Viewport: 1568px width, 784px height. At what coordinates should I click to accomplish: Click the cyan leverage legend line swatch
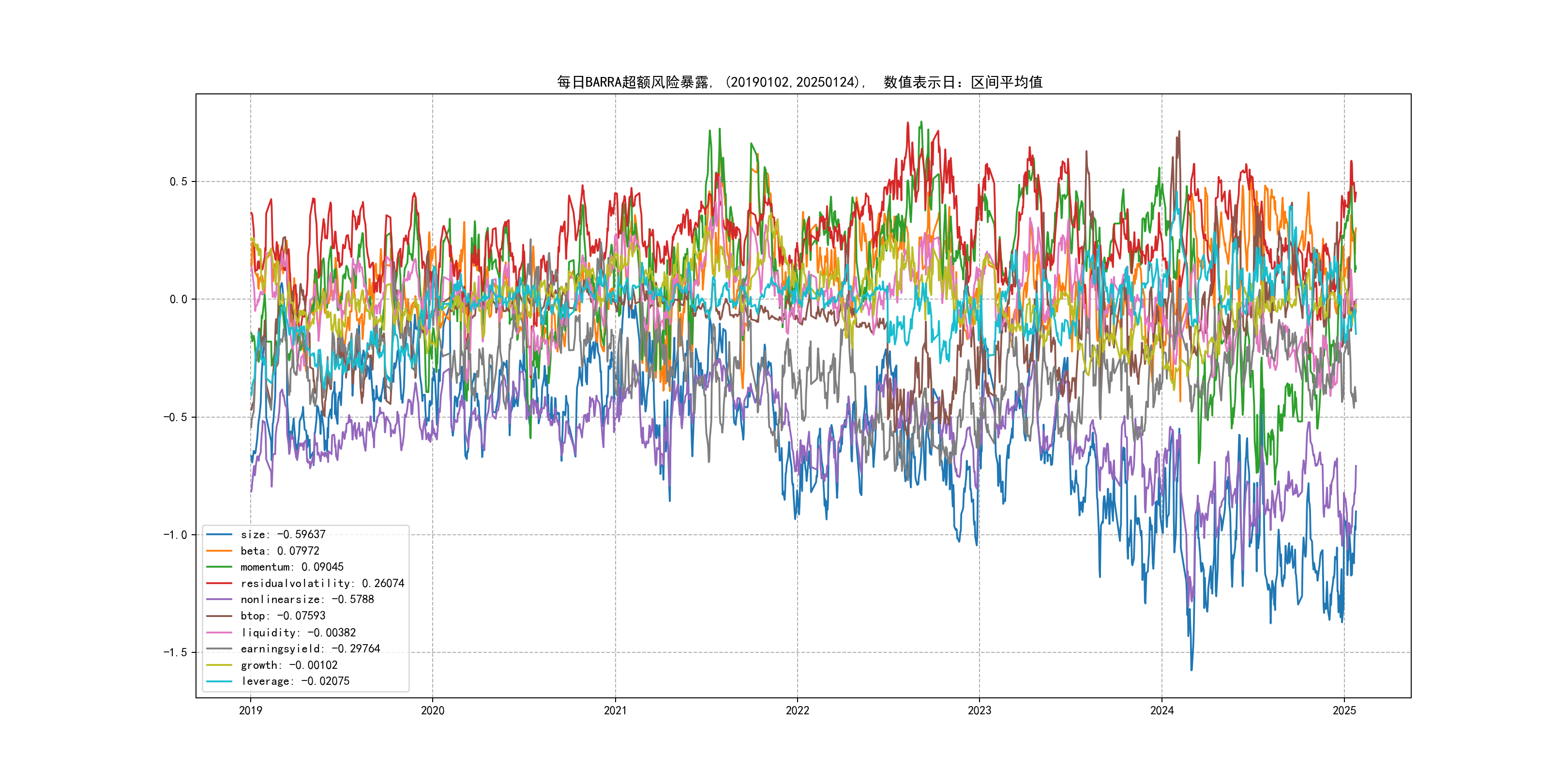click(x=219, y=681)
